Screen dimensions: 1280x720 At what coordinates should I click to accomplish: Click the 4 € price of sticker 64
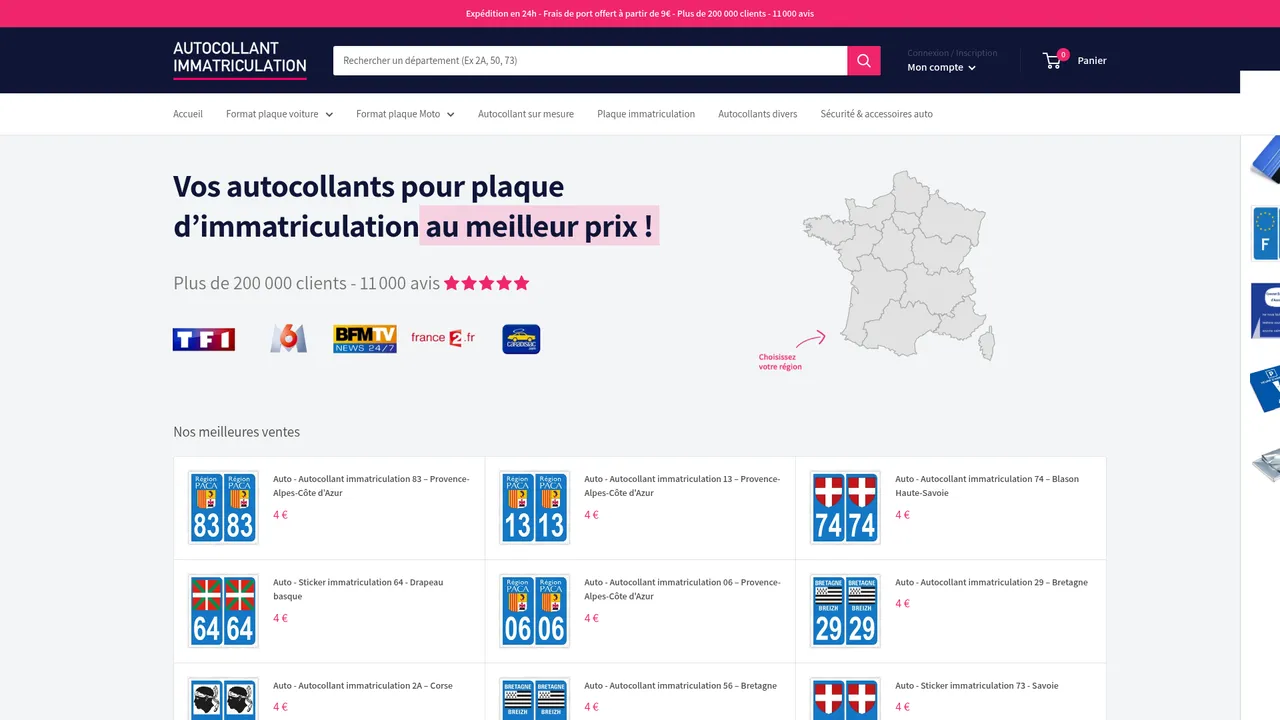(280, 618)
